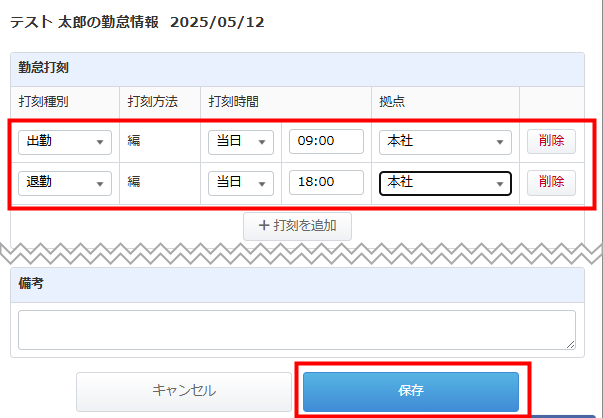Open the 出勤 punch type dropdown

65,142
